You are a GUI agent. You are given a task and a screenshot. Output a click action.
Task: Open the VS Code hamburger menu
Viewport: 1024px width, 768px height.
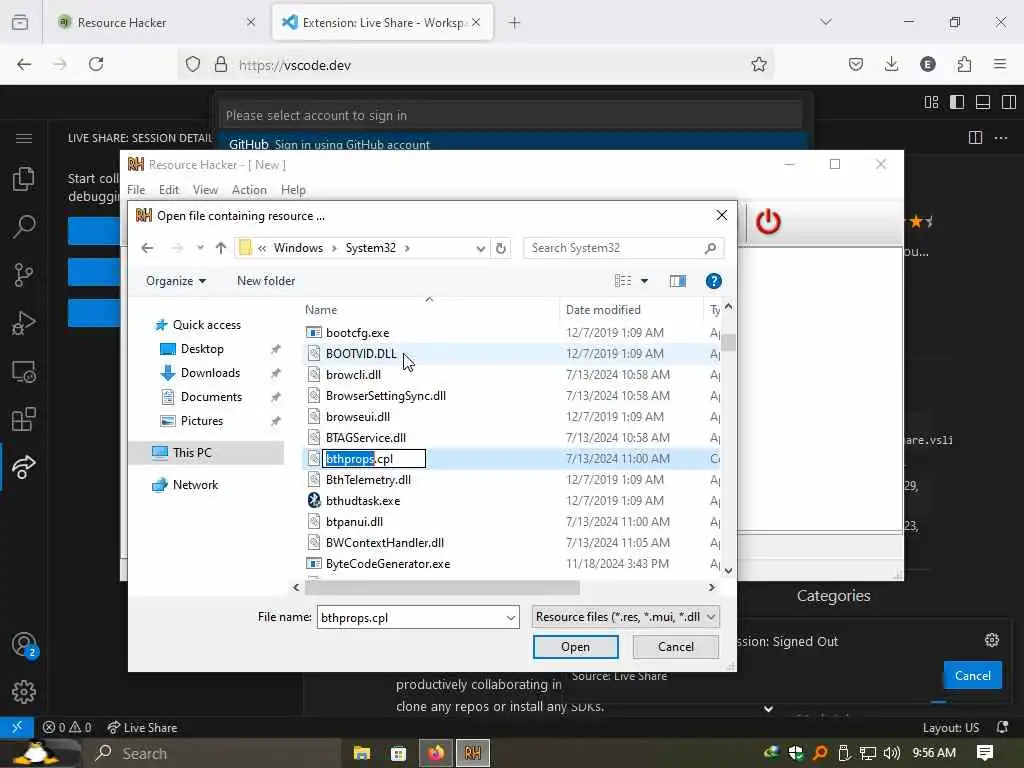24,138
